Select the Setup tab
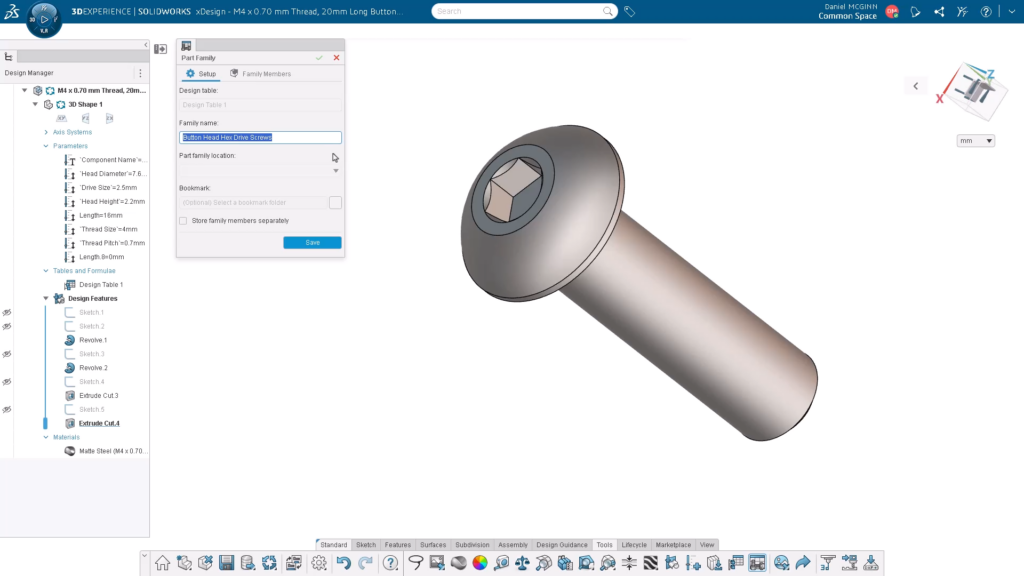 point(201,74)
